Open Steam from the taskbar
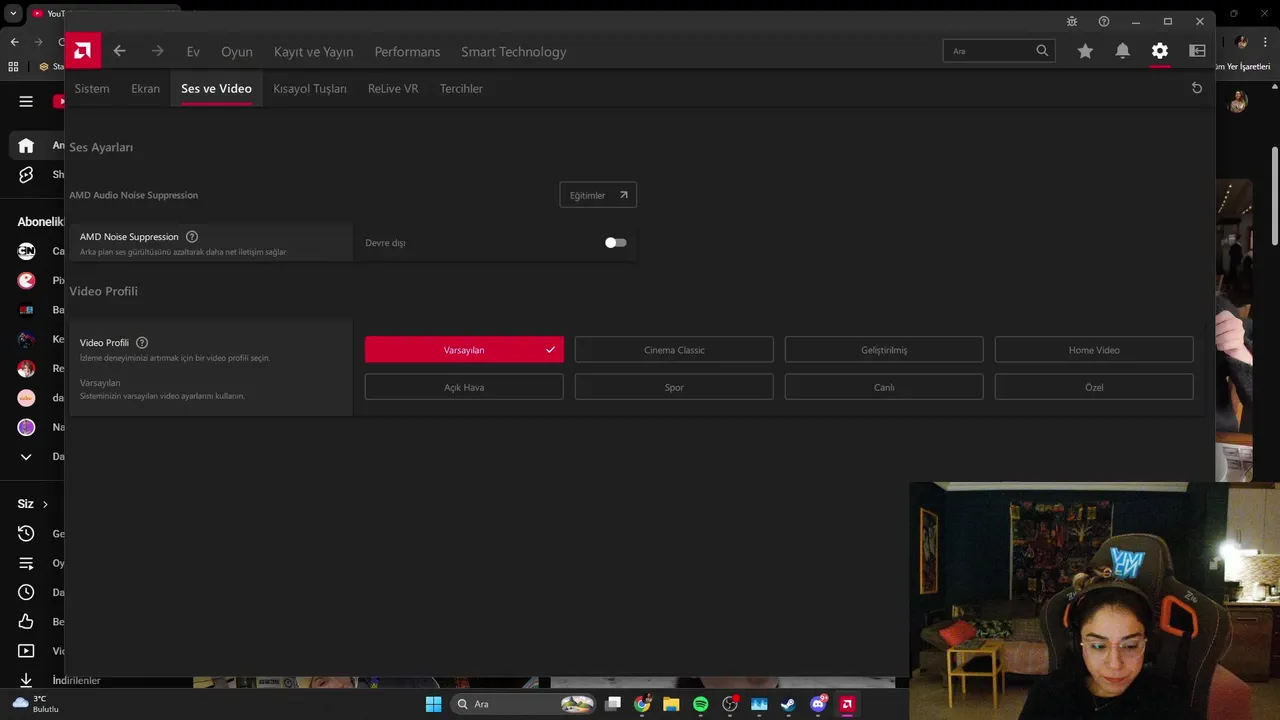This screenshot has height=720, width=1280. coord(788,704)
